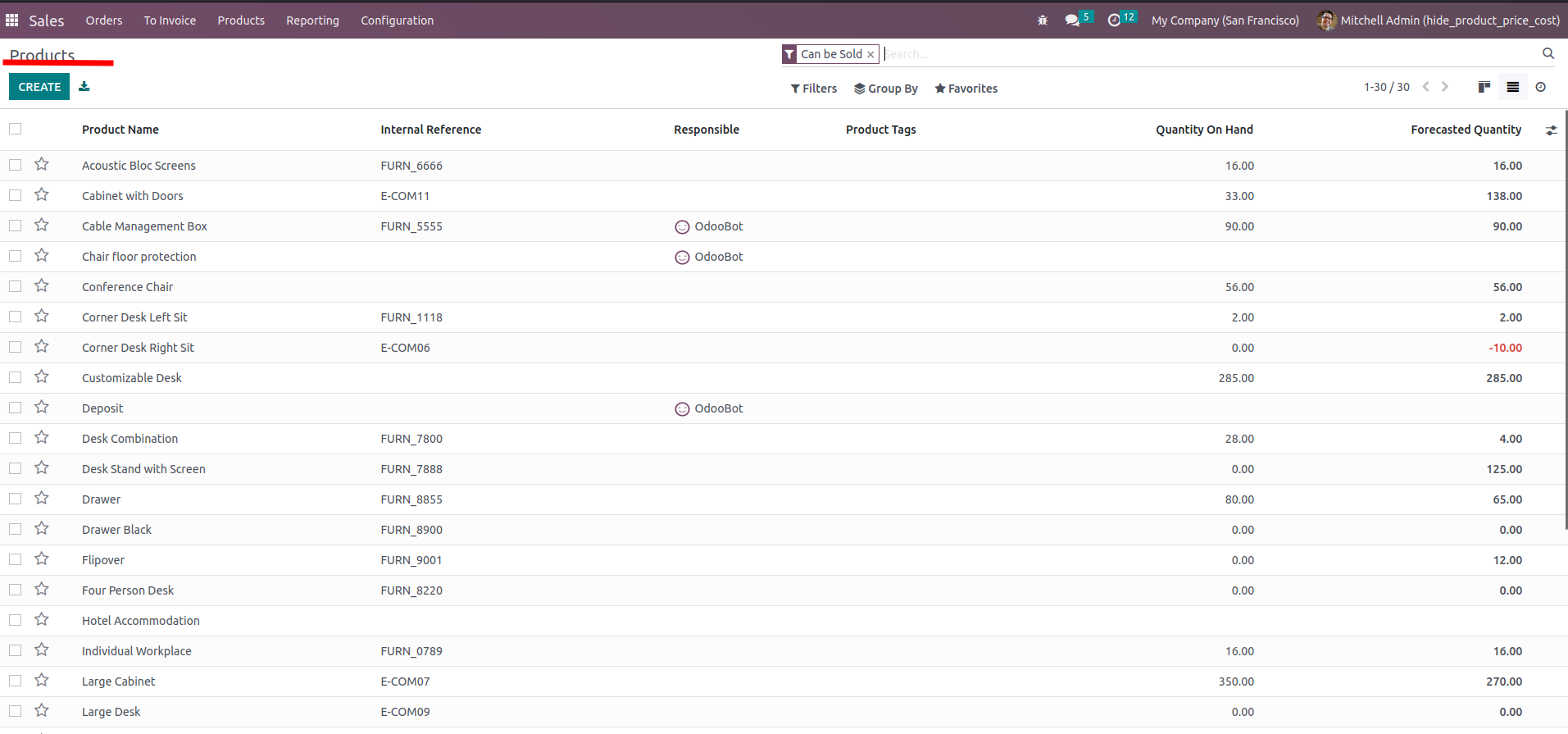The height and width of the screenshot is (734, 1568).
Task: Sort by Forecasted Quantity column
Action: click(x=1466, y=130)
